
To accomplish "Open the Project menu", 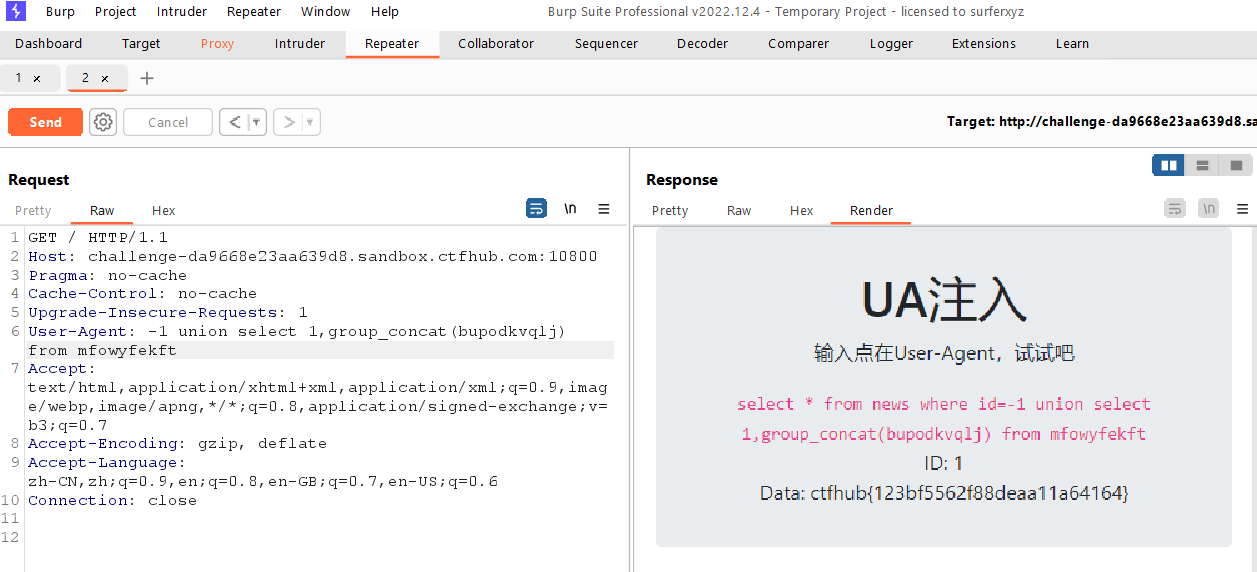I will [x=116, y=12].
